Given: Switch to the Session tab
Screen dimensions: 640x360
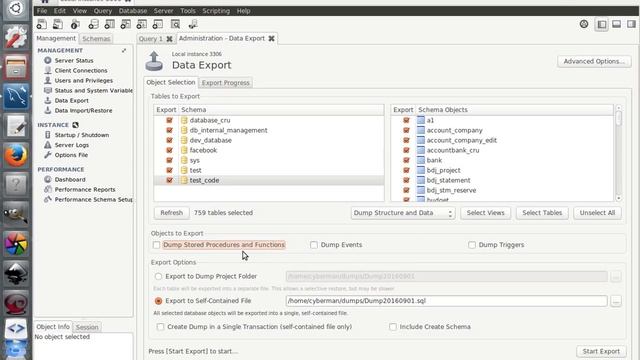Looking at the screenshot, I should tap(87, 327).
